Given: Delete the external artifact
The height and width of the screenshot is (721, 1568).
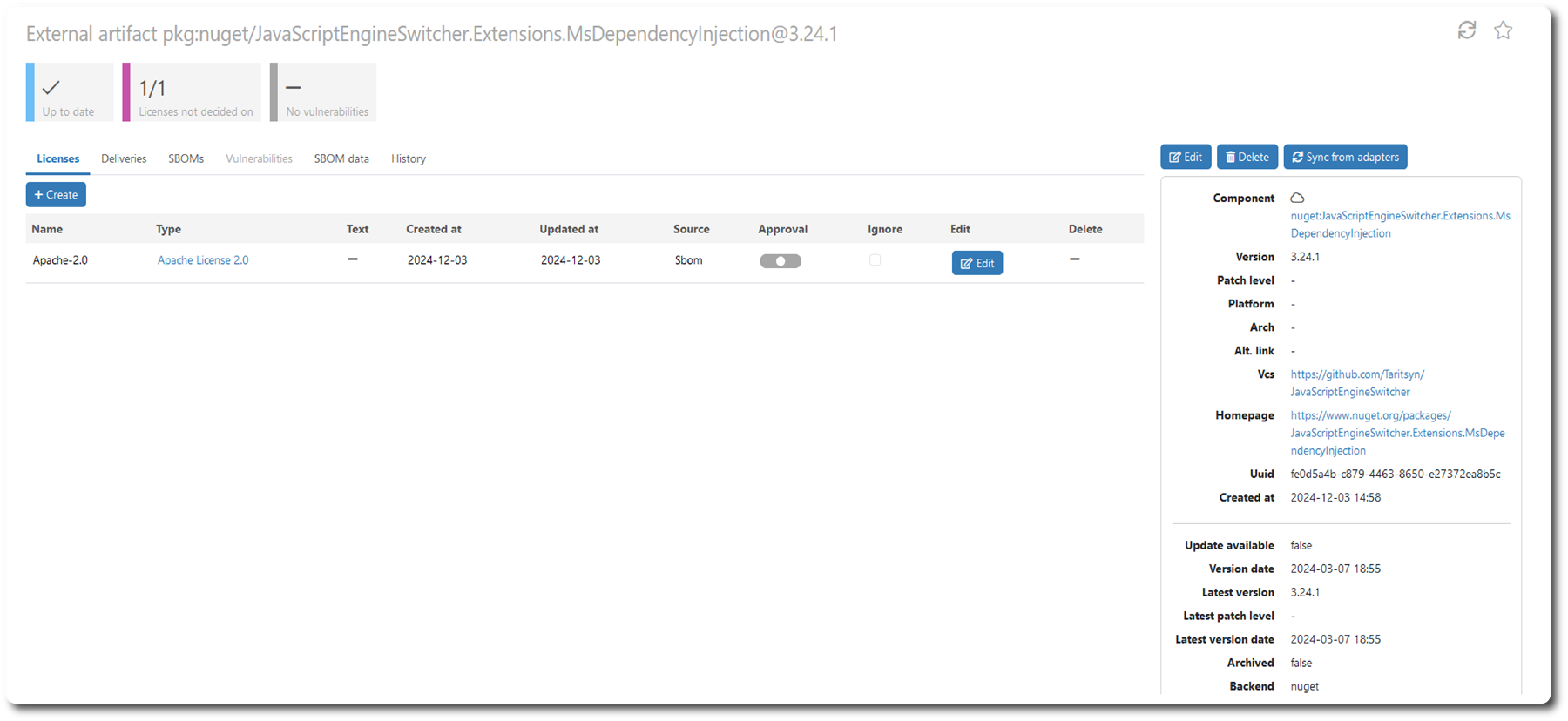Looking at the screenshot, I should 1247,157.
